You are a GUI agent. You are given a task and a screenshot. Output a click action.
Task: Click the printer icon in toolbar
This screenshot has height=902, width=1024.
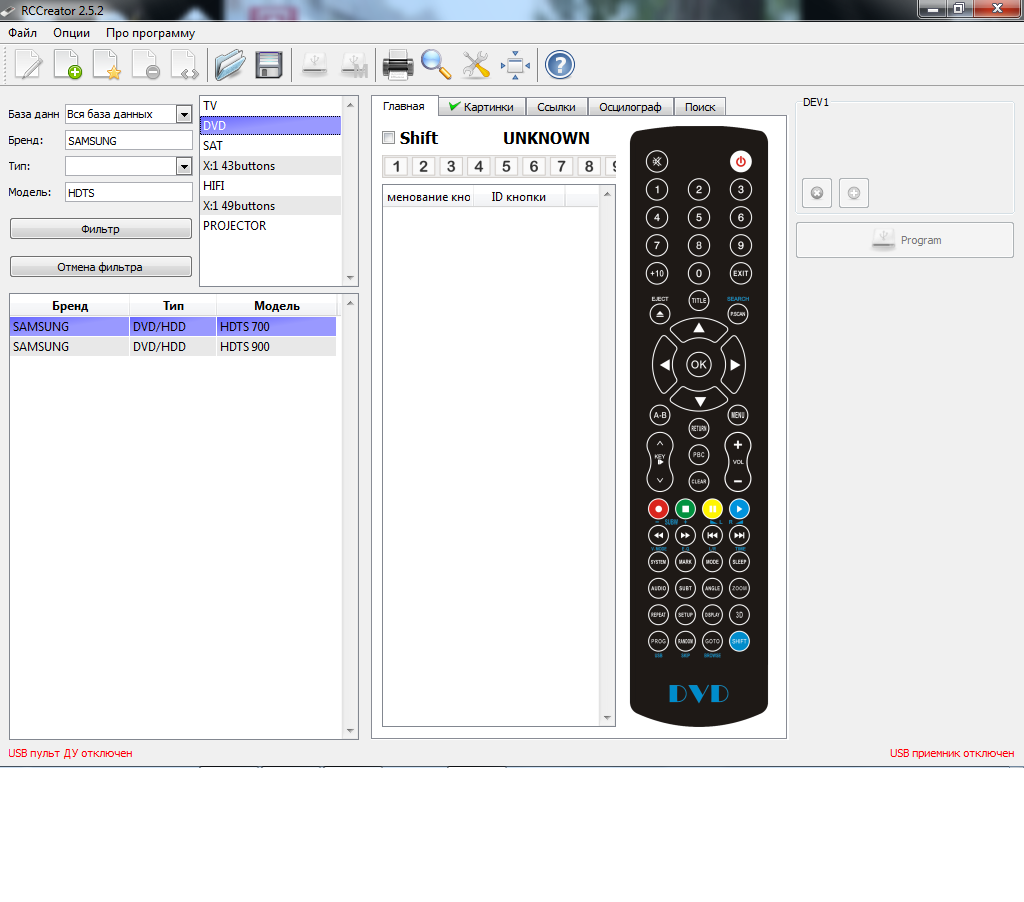click(398, 66)
